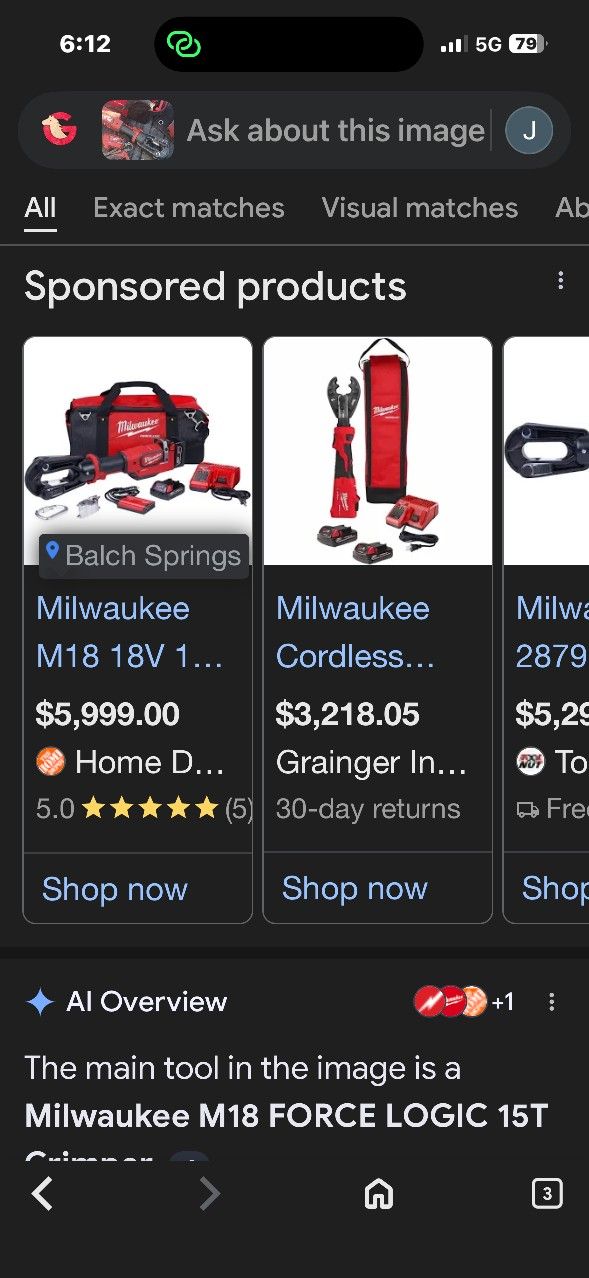The width and height of the screenshot is (589, 1278).
Task: Open Sponsored products three-dot menu
Action: point(561,281)
